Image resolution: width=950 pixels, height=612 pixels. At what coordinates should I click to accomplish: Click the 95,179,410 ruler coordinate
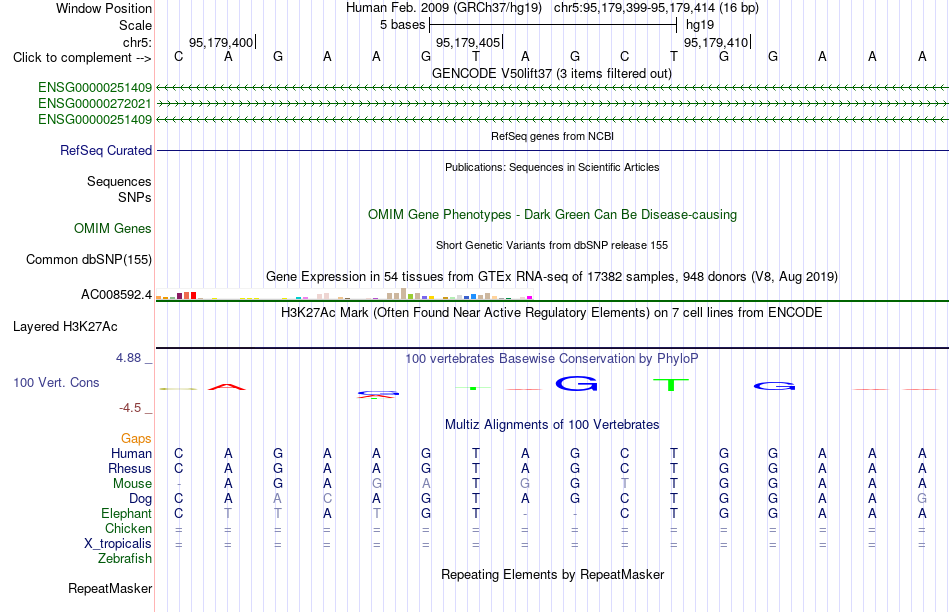[716, 42]
